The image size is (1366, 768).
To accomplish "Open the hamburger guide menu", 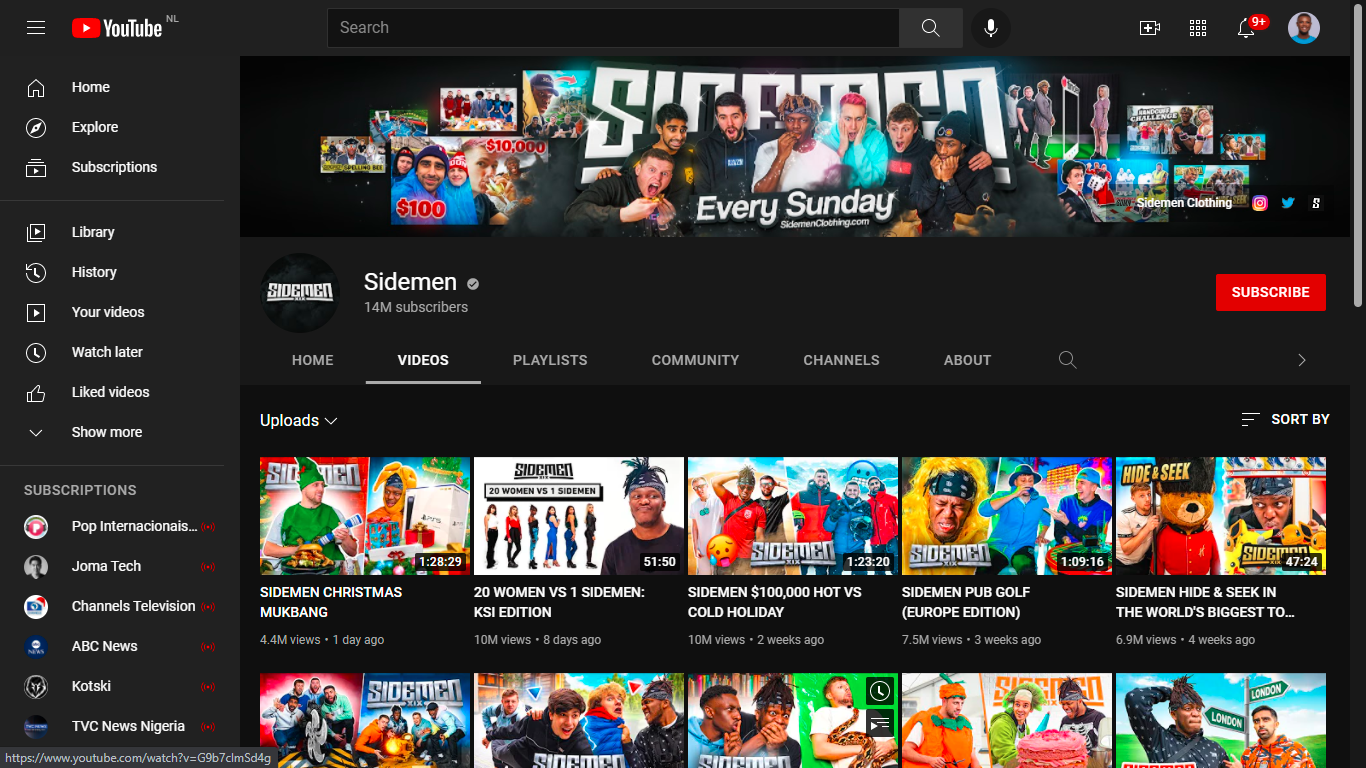I will [x=36, y=28].
